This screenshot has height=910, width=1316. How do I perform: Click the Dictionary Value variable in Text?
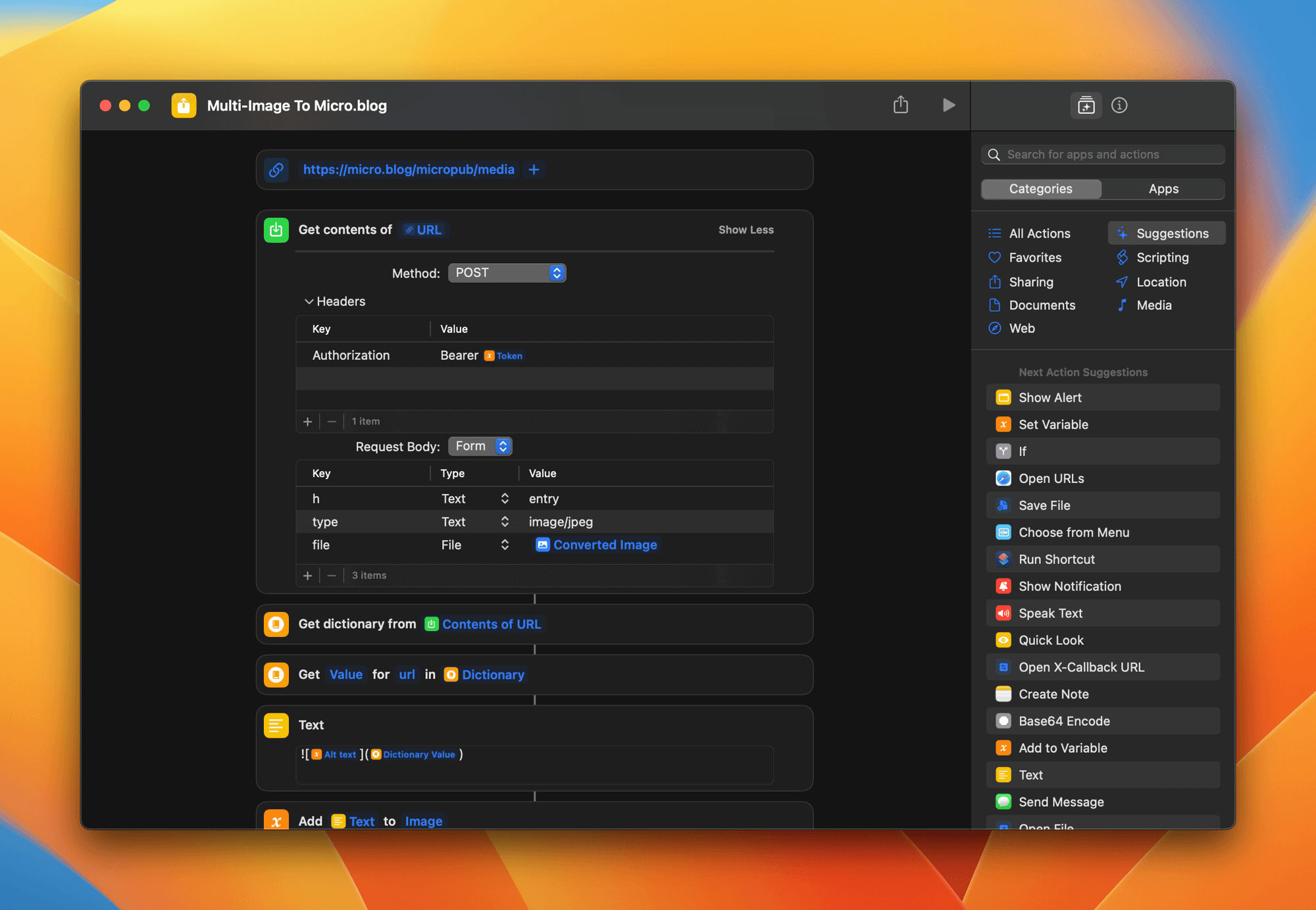pyautogui.click(x=413, y=755)
